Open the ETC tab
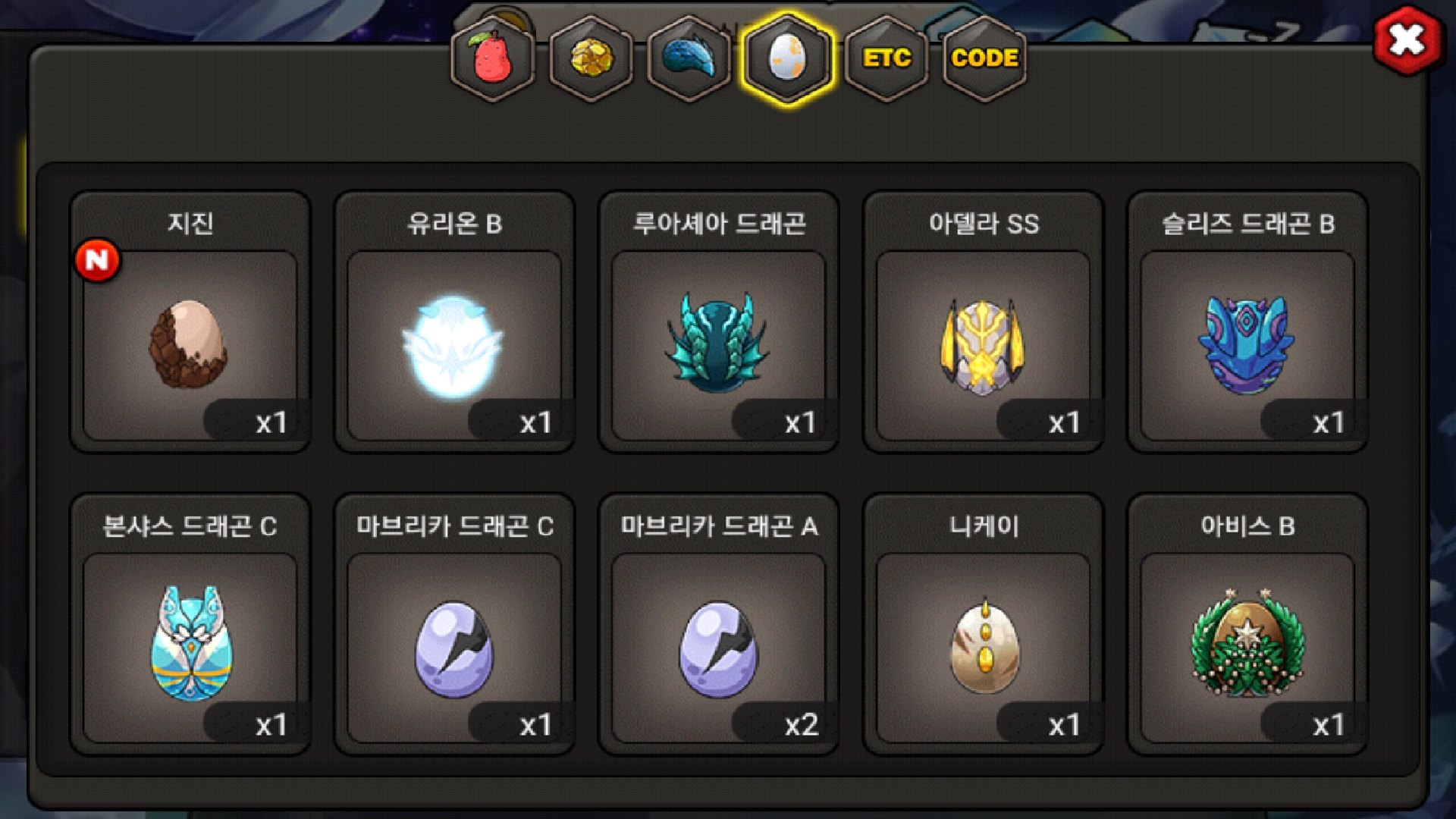Image resolution: width=1456 pixels, height=819 pixels. (886, 58)
